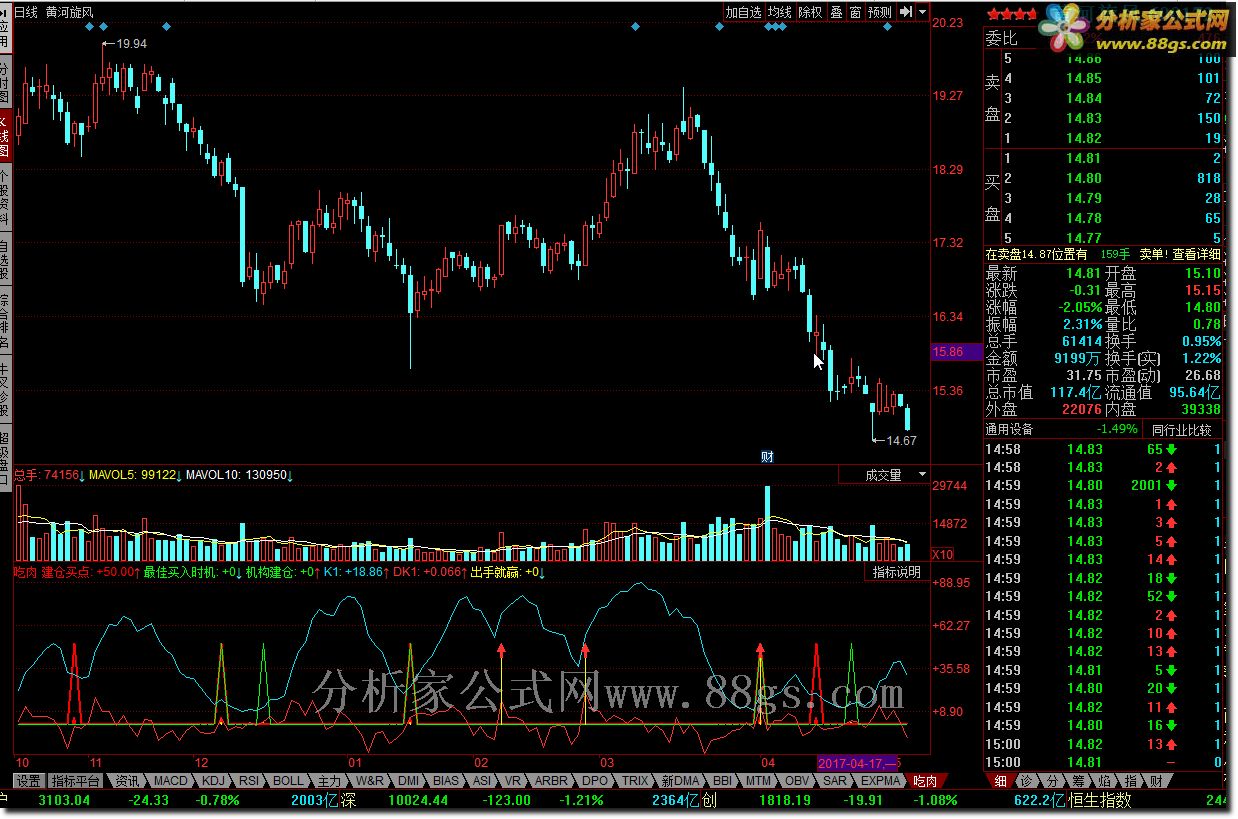Screen dimensions: 1238x819
Task: Switch indicator to BIAS
Action: 446,781
